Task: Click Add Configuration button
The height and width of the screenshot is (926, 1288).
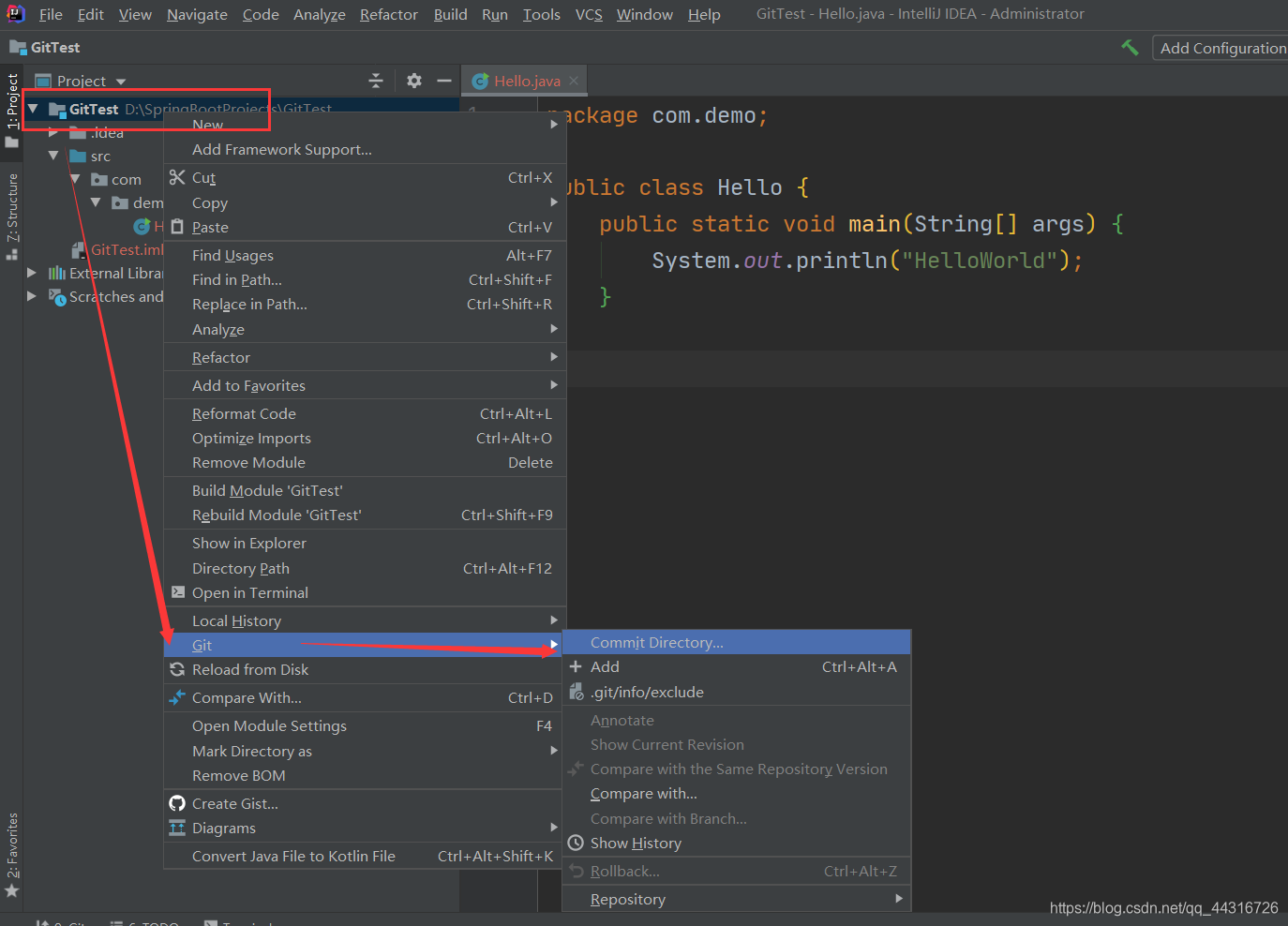Action: coord(1222,48)
